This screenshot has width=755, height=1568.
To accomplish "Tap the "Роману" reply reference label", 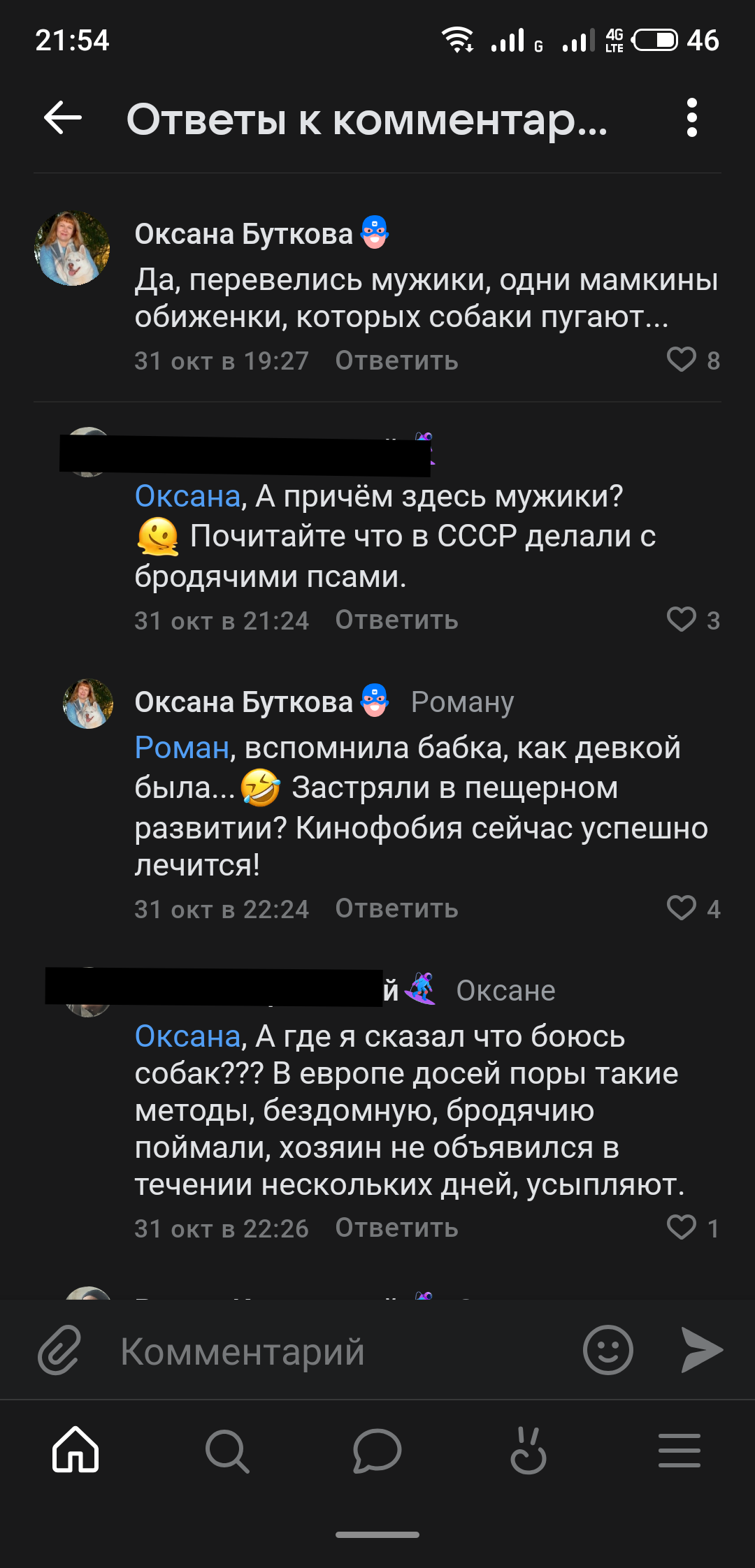I will [x=462, y=702].
